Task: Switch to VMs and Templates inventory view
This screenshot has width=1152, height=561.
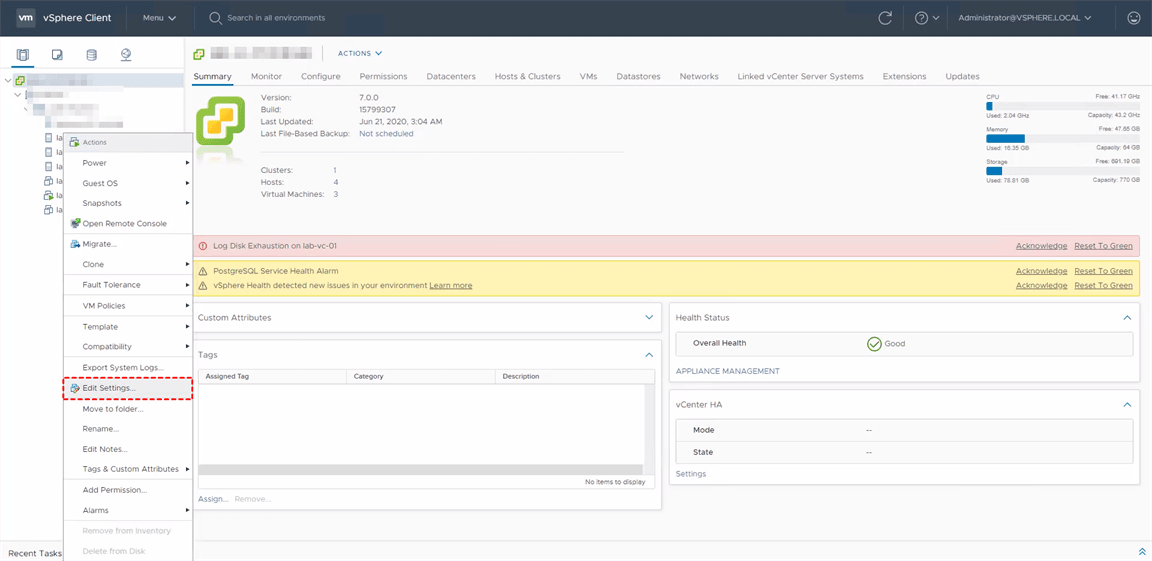Action: tap(57, 55)
